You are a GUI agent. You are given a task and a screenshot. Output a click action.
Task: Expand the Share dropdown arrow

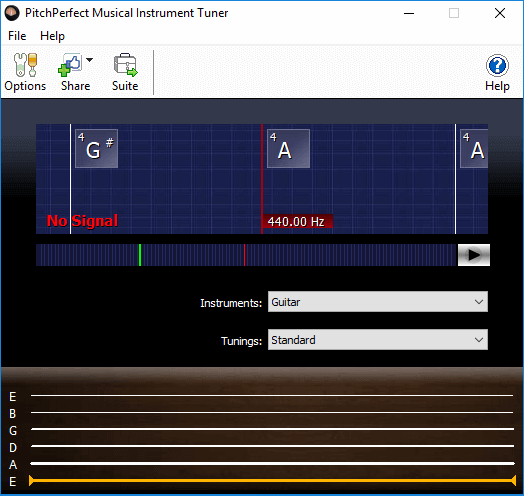point(90,60)
